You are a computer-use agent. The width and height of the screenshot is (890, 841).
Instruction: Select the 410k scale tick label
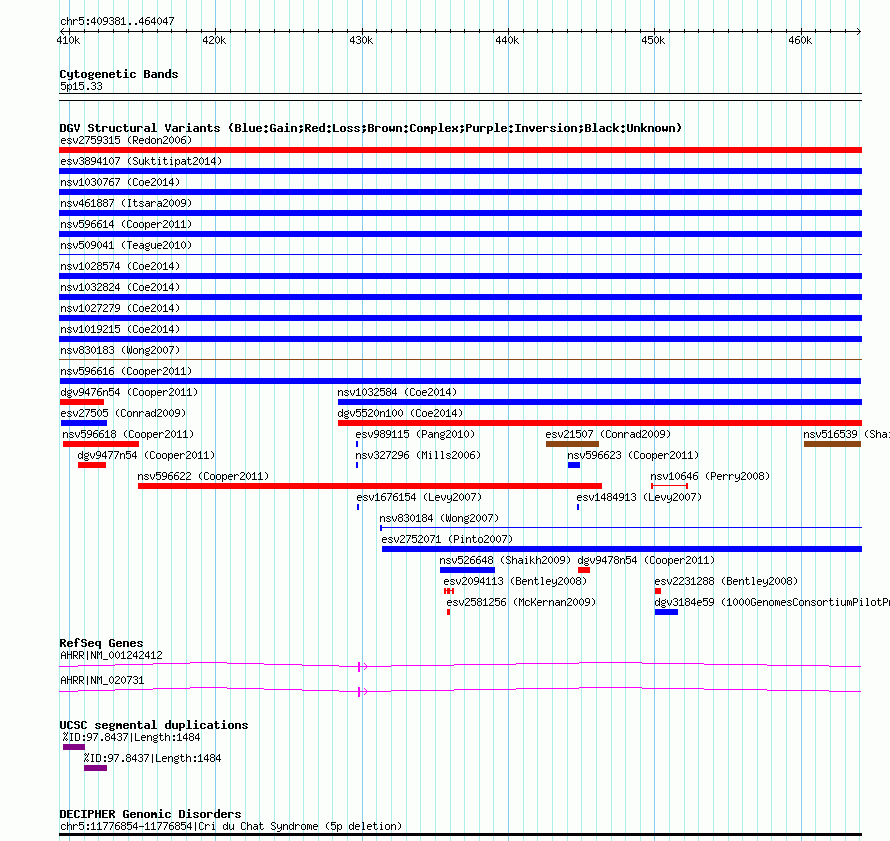[68, 40]
